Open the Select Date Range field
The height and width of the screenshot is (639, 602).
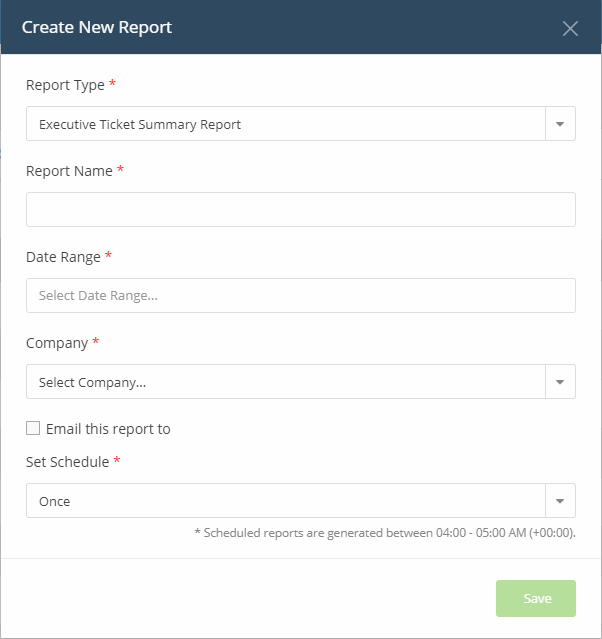click(301, 295)
